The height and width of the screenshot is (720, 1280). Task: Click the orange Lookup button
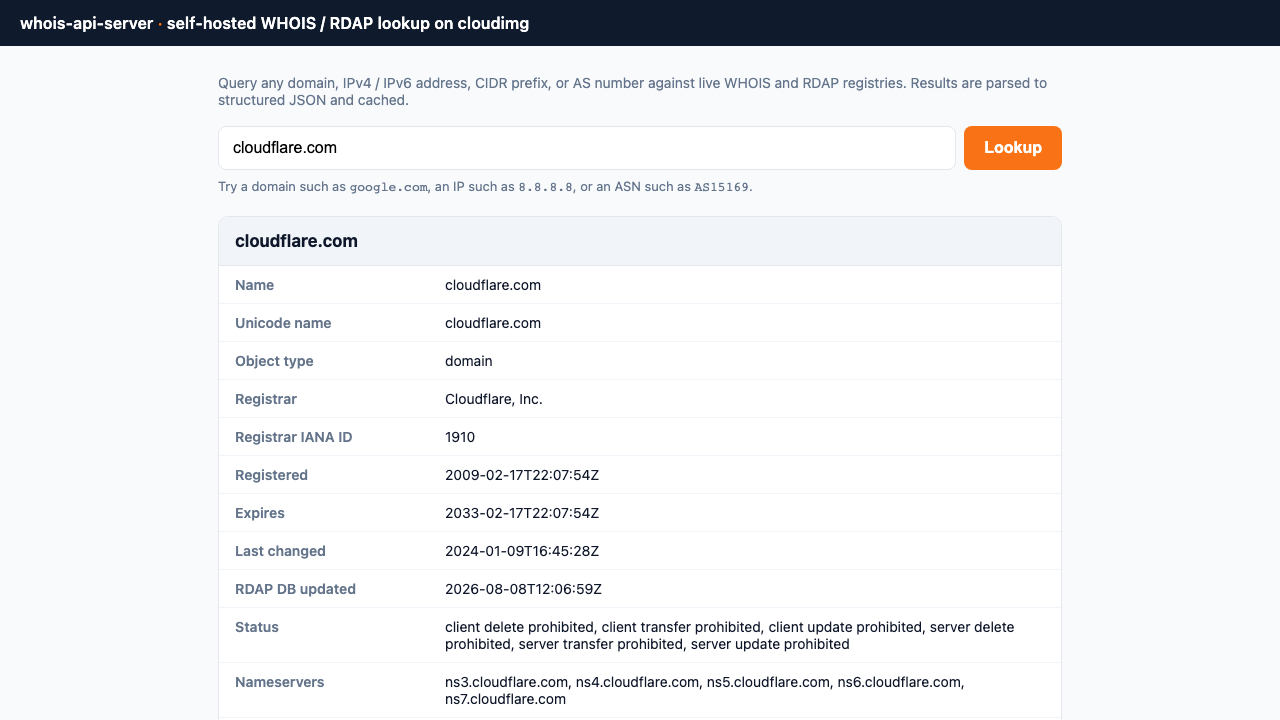point(1012,148)
